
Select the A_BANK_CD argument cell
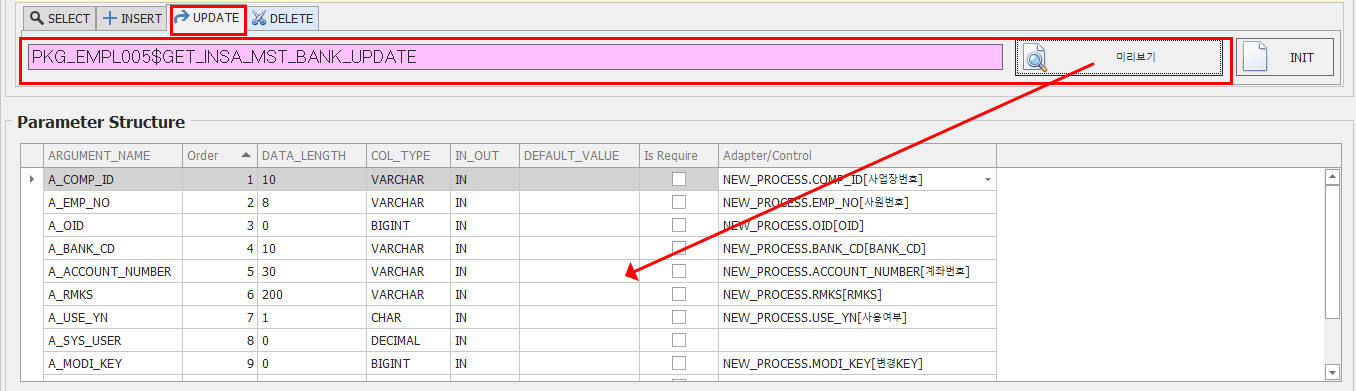tap(112, 248)
